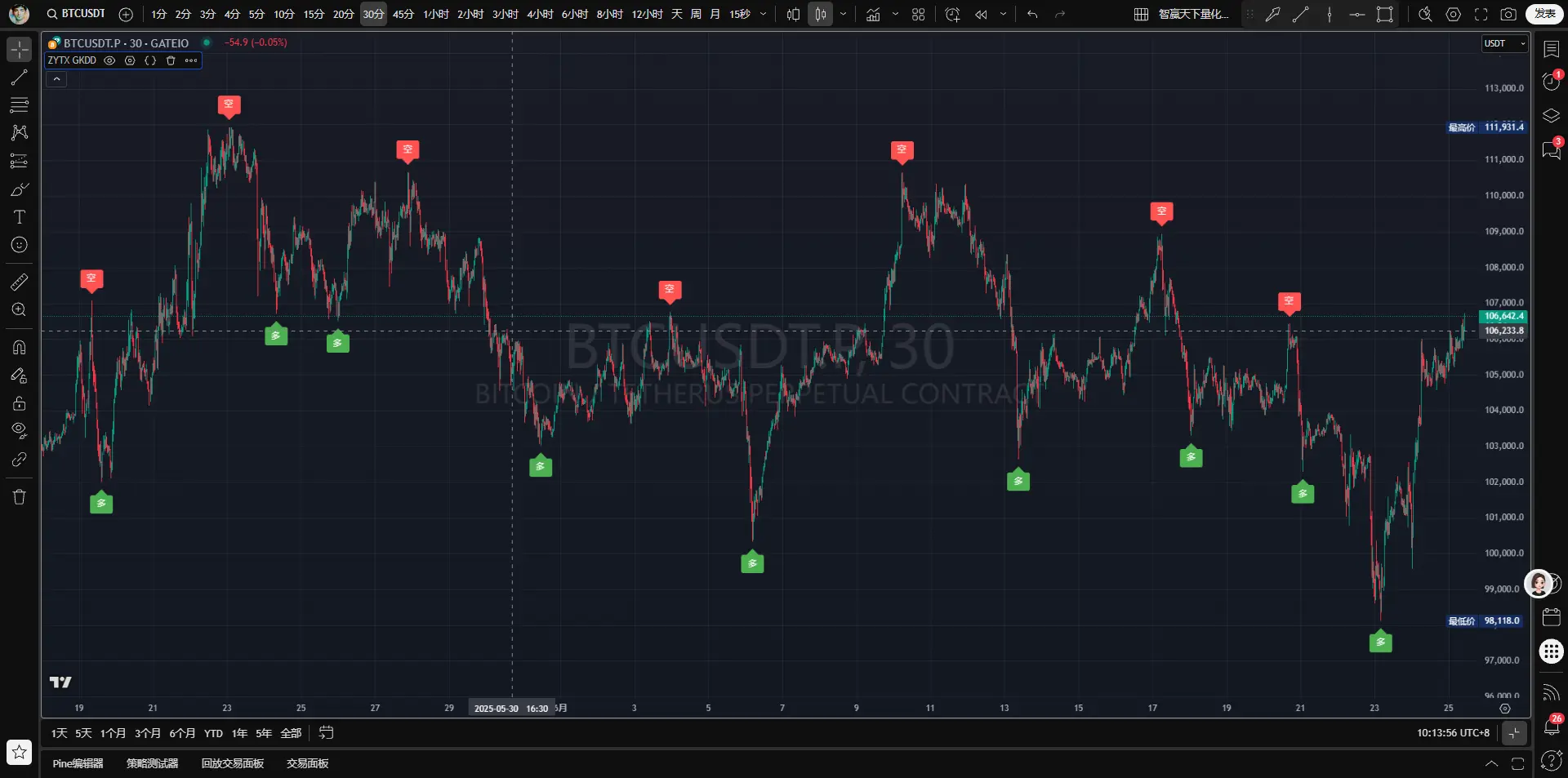Open the forecasting and measurement tools
The image size is (1568, 778).
(20, 161)
